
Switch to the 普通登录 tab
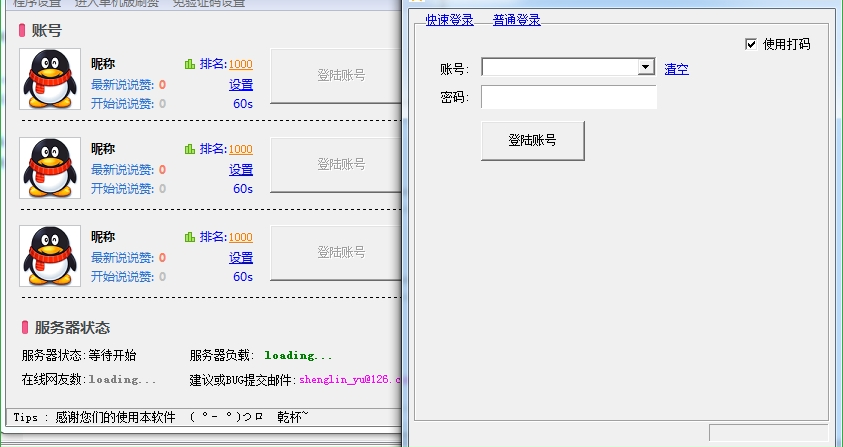pos(516,19)
